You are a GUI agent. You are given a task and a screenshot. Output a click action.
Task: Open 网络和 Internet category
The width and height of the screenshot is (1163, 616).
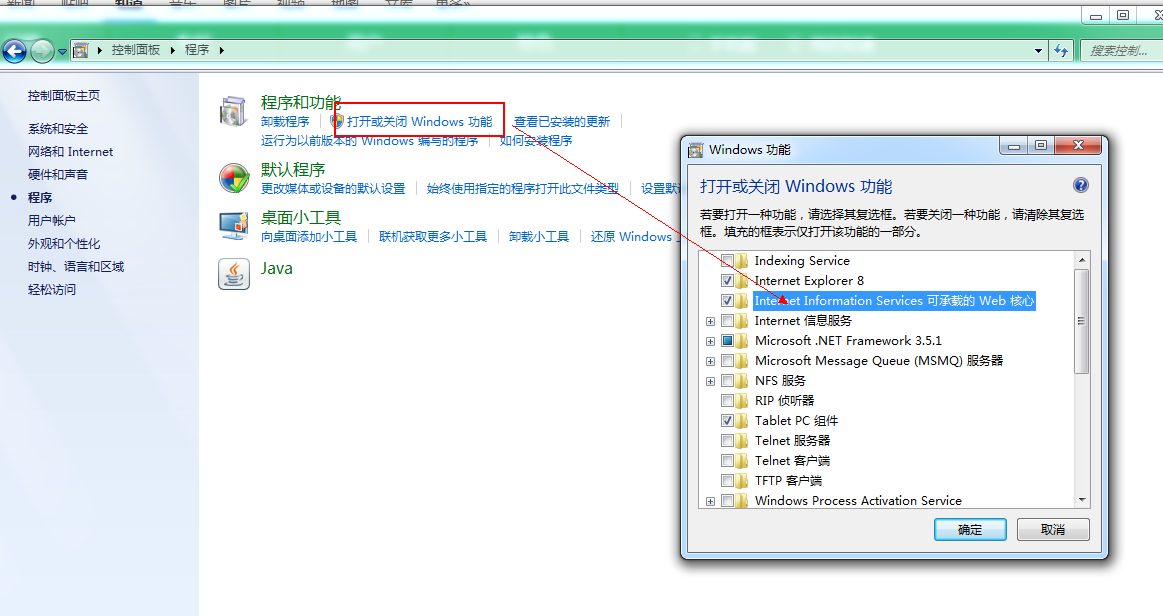click(x=70, y=152)
